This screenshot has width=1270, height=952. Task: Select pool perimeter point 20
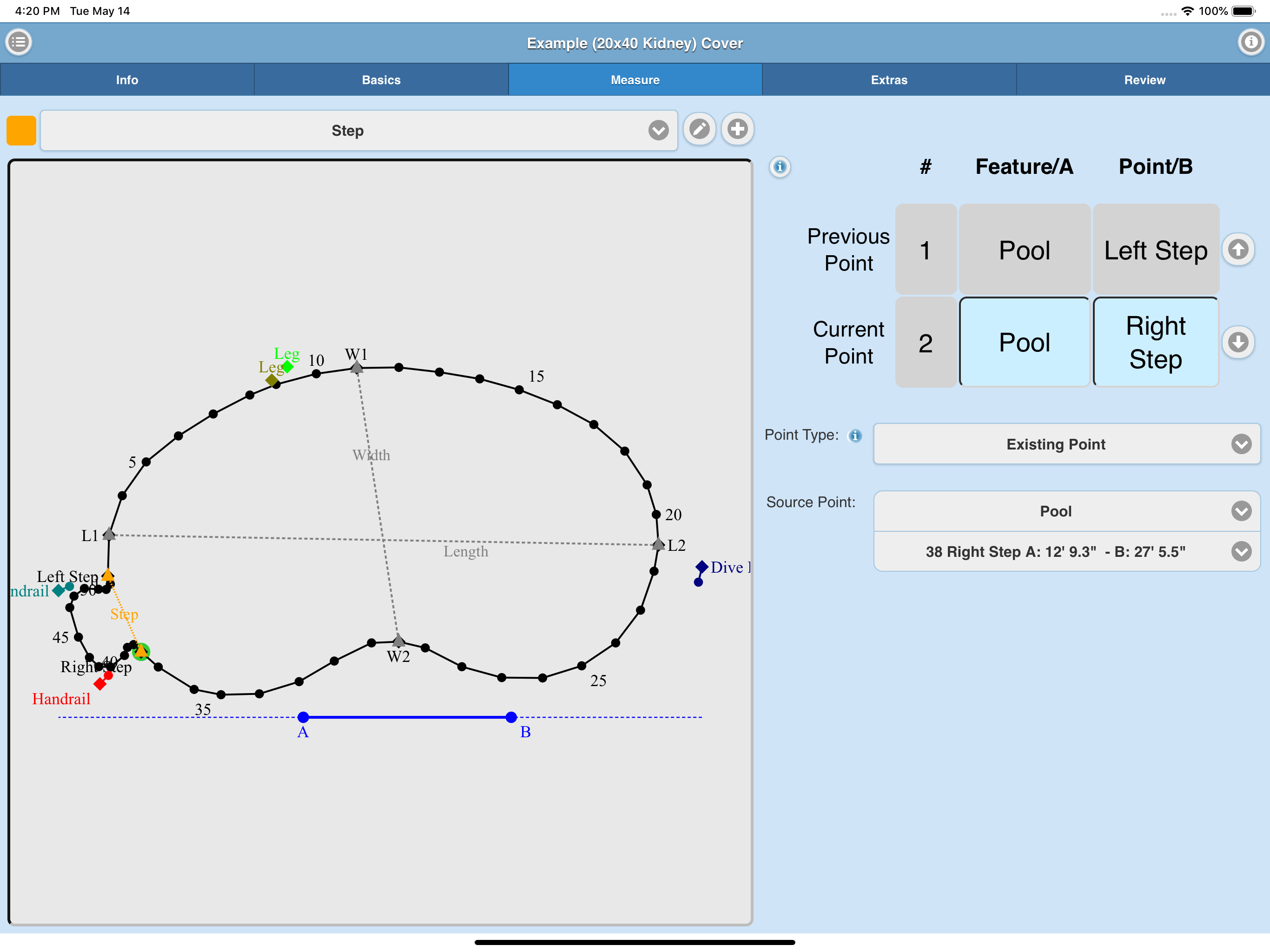pyautogui.click(x=655, y=515)
